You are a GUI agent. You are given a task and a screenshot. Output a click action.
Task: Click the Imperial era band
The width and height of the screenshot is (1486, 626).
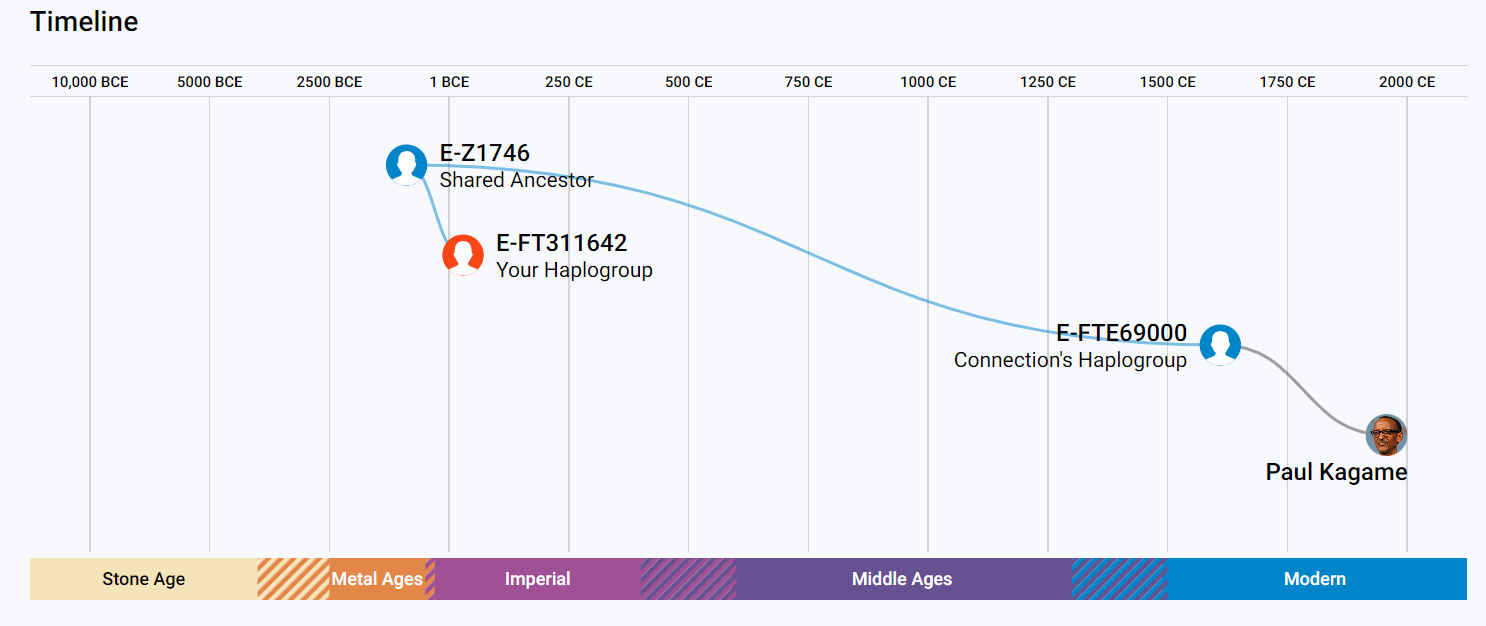coord(538,579)
